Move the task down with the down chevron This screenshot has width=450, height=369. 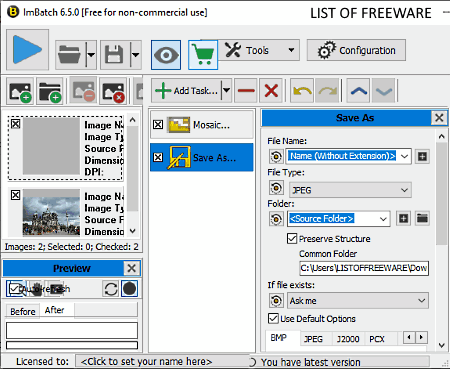pyautogui.click(x=384, y=90)
